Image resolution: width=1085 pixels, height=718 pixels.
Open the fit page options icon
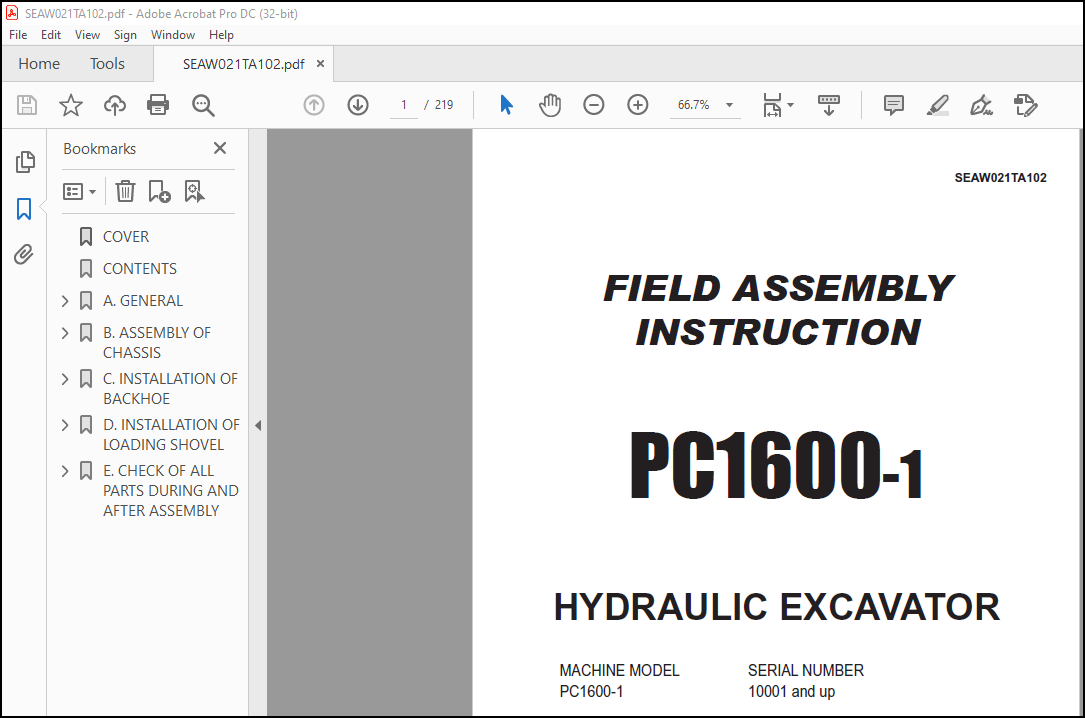[x=772, y=105]
